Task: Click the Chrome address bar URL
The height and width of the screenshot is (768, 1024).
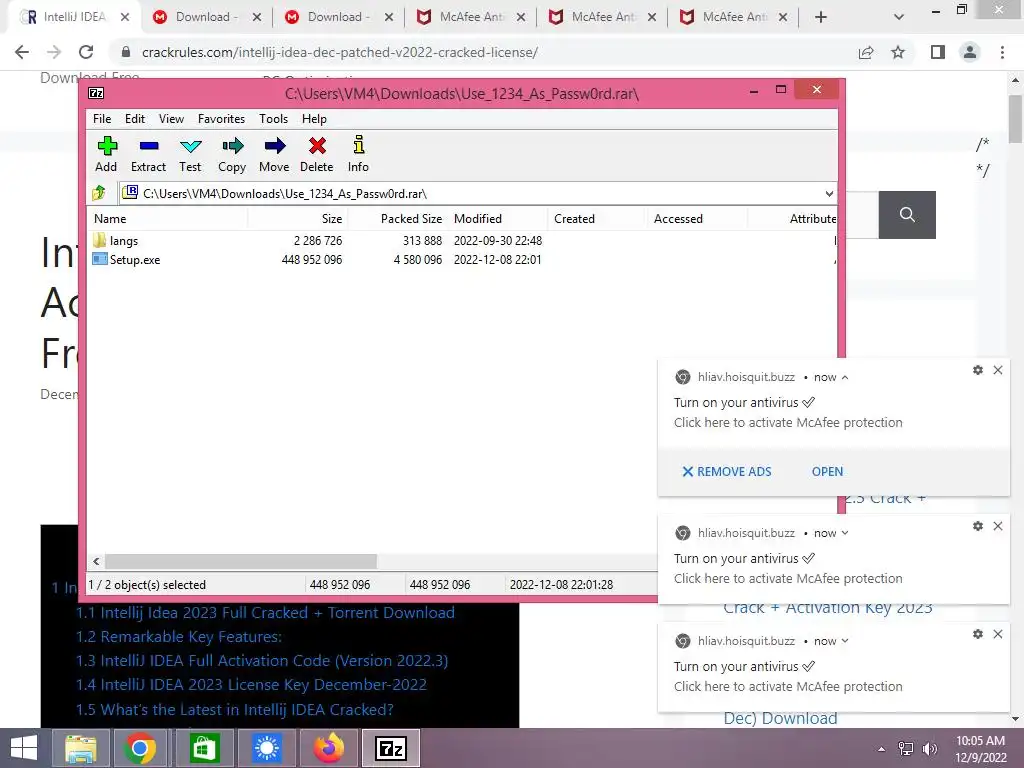Action: coord(340,52)
